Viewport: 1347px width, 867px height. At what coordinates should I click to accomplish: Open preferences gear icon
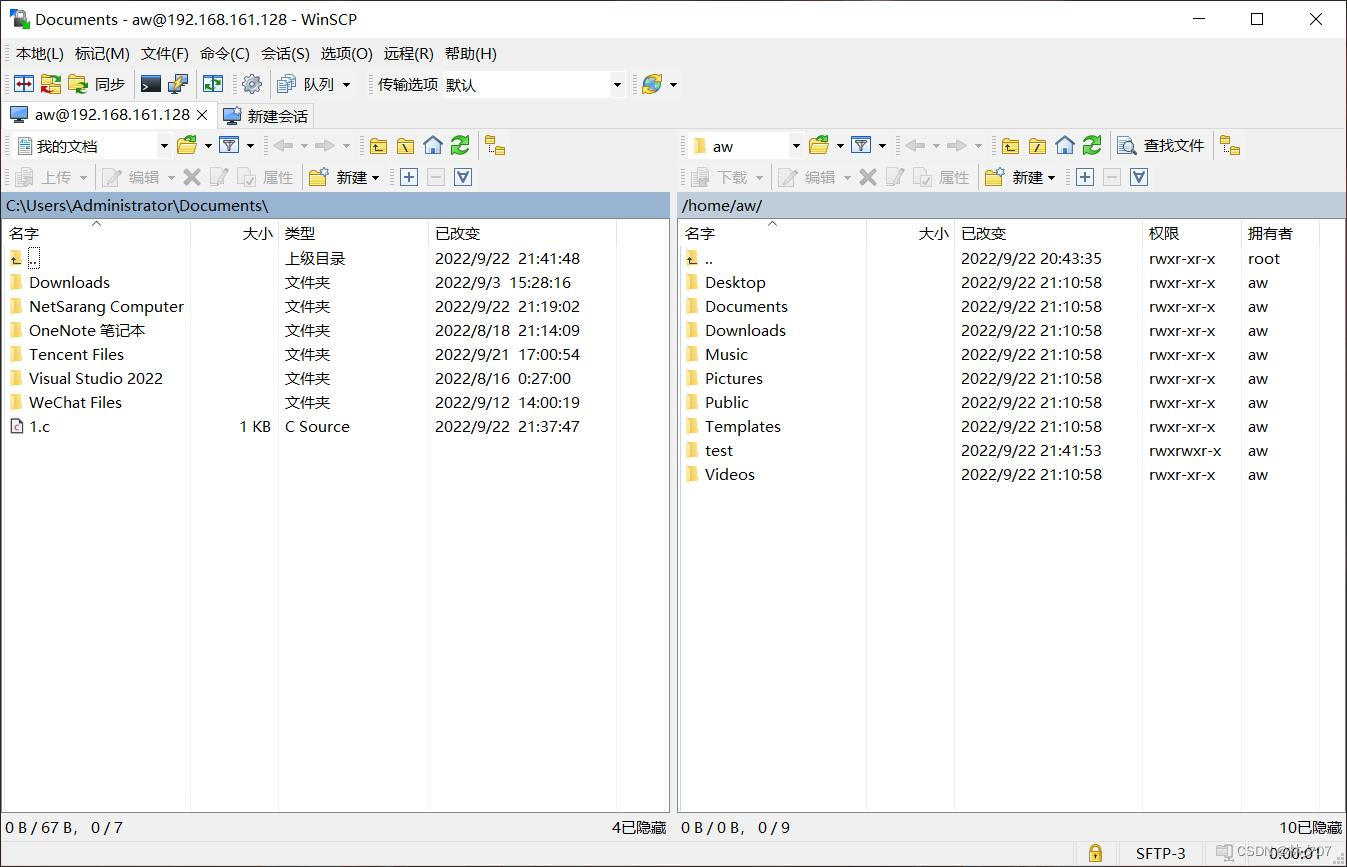point(252,84)
